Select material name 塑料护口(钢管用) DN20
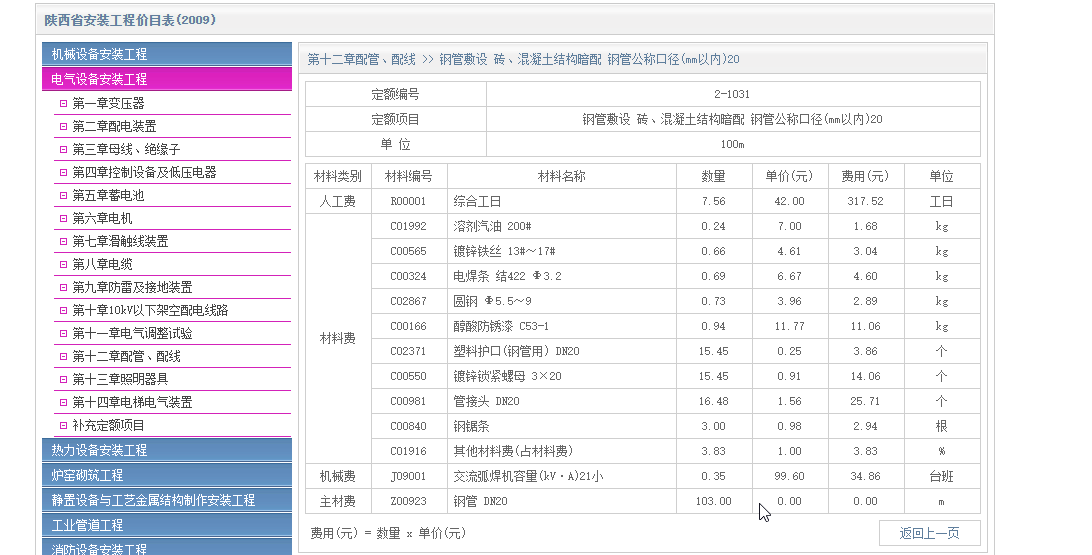Image resolution: width=1092 pixels, height=555 pixels. point(516,352)
